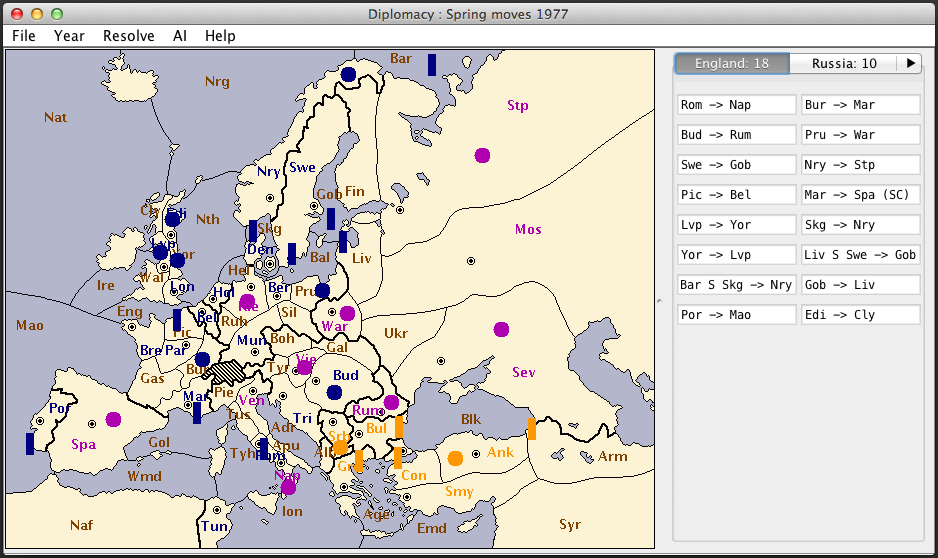The height and width of the screenshot is (558, 938).
Task: Open the Year menu
Action: pyautogui.click(x=69, y=36)
